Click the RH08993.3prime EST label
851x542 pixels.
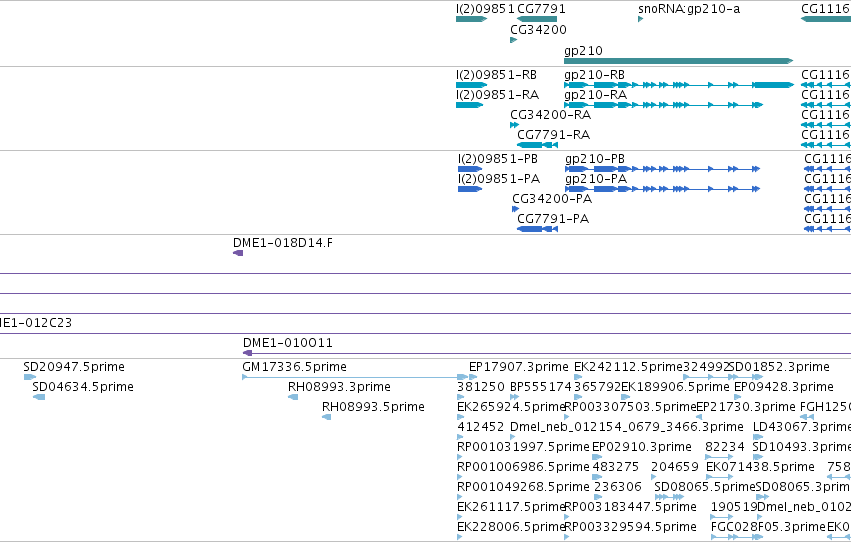coord(339,387)
